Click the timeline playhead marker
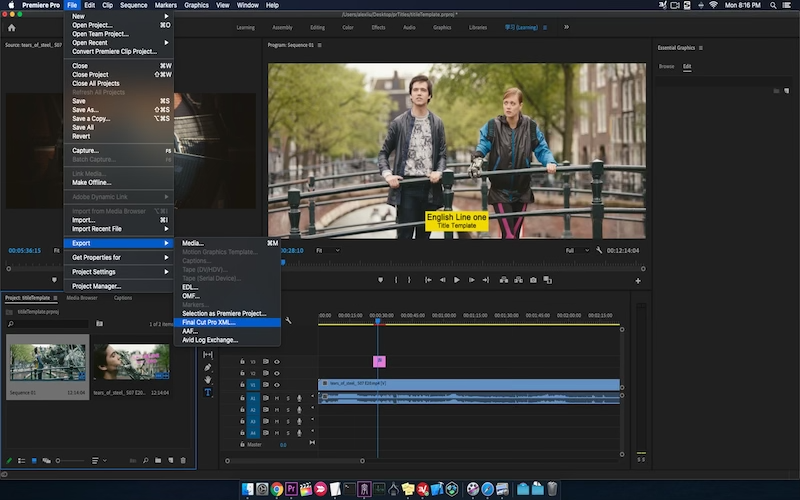The height and width of the screenshot is (500, 800). click(378, 320)
